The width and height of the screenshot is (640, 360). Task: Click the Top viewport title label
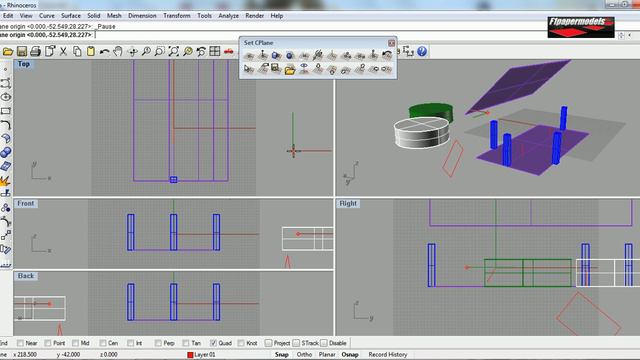(23, 64)
